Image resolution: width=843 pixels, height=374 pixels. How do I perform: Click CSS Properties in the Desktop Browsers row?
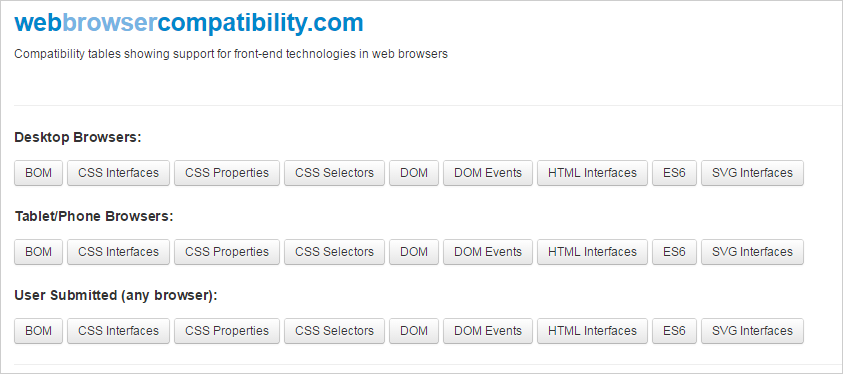[x=227, y=173]
